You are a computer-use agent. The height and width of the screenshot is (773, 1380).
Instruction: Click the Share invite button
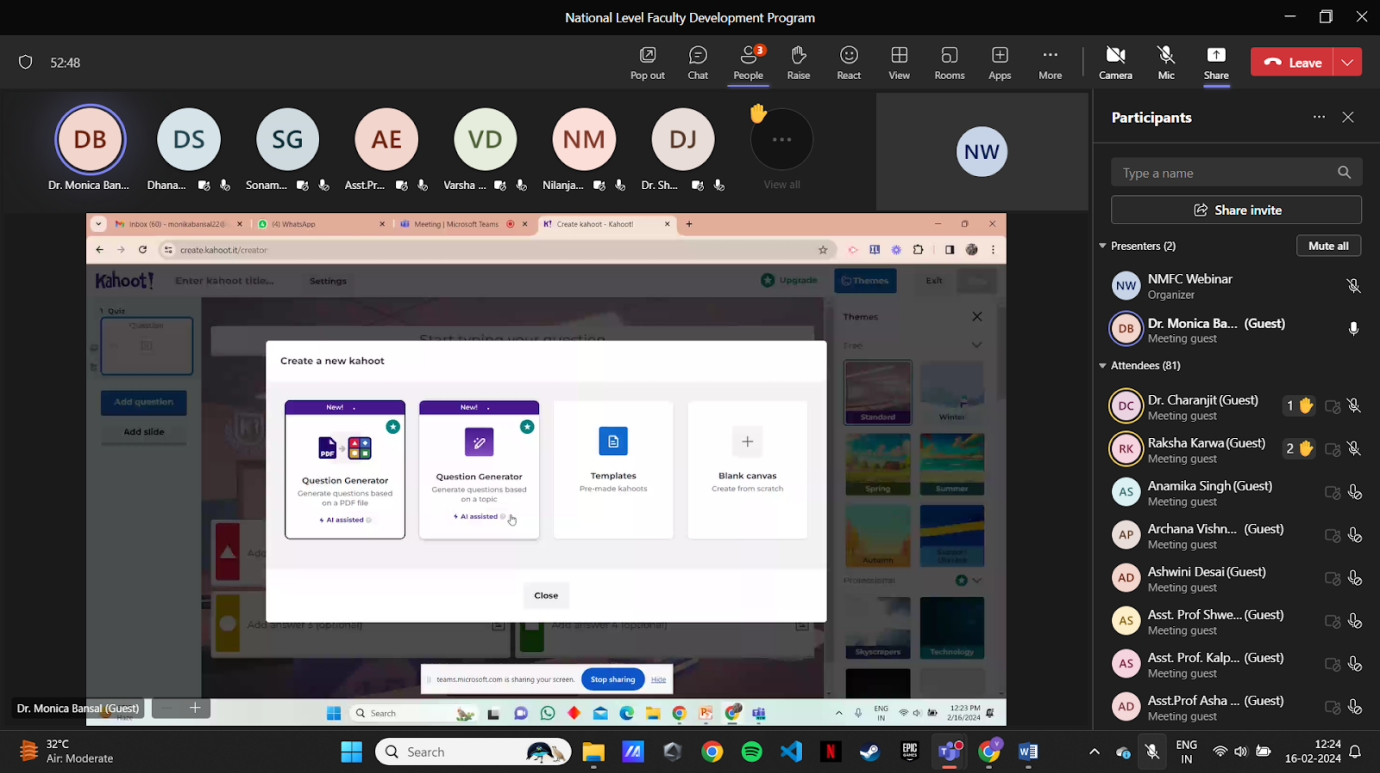(x=1236, y=210)
